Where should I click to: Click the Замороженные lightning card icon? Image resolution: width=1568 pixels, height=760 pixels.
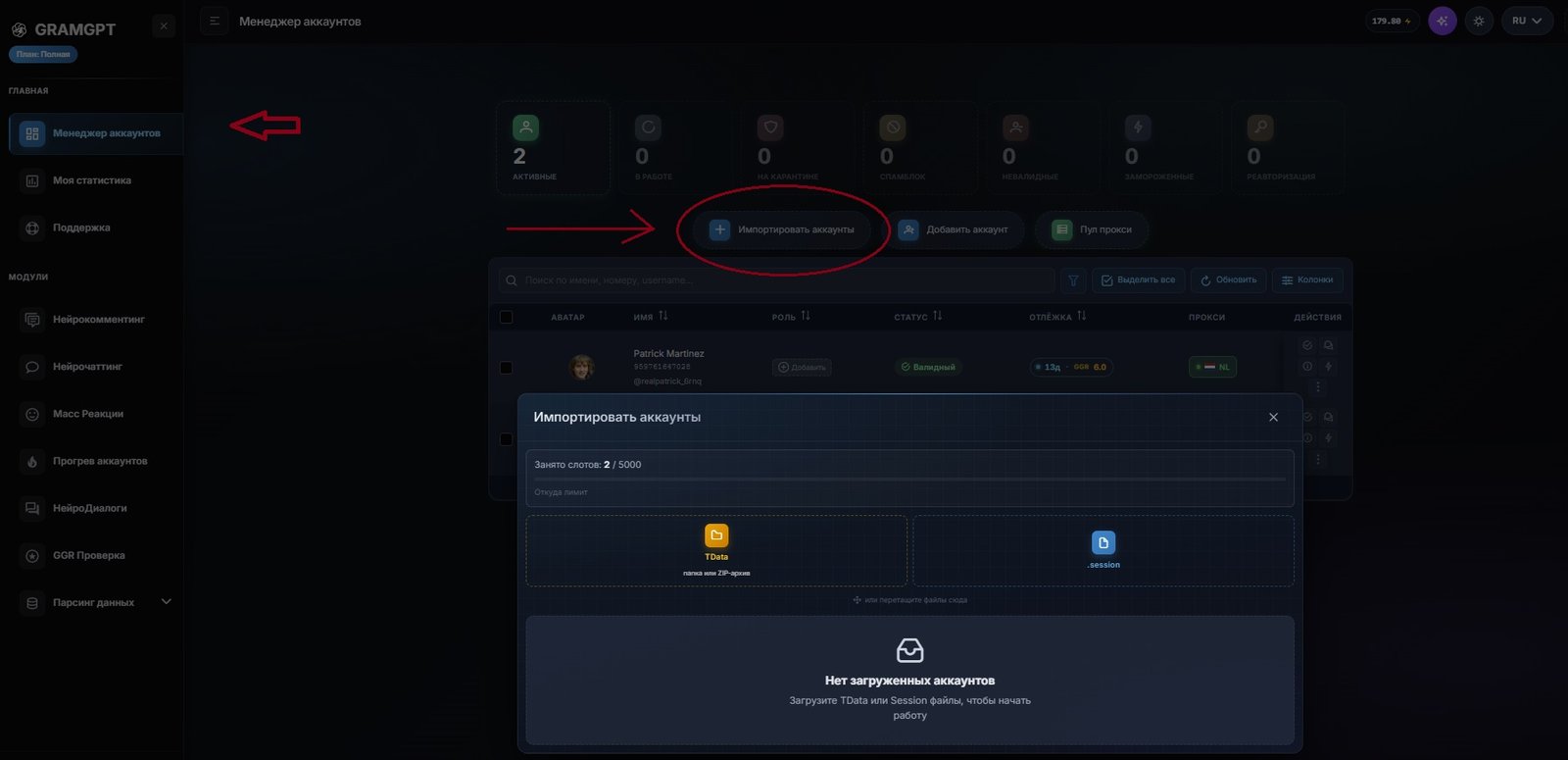pos(1138,127)
